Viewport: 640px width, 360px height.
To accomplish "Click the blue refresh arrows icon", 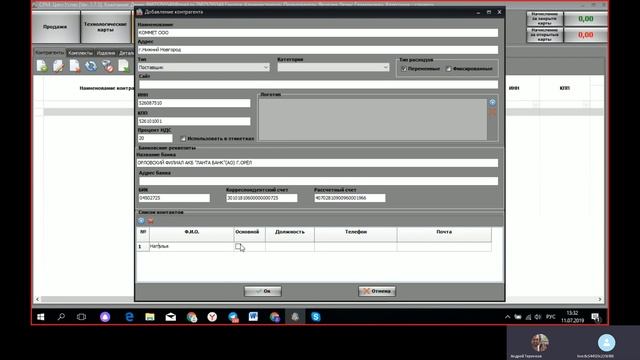I will point(91,66).
